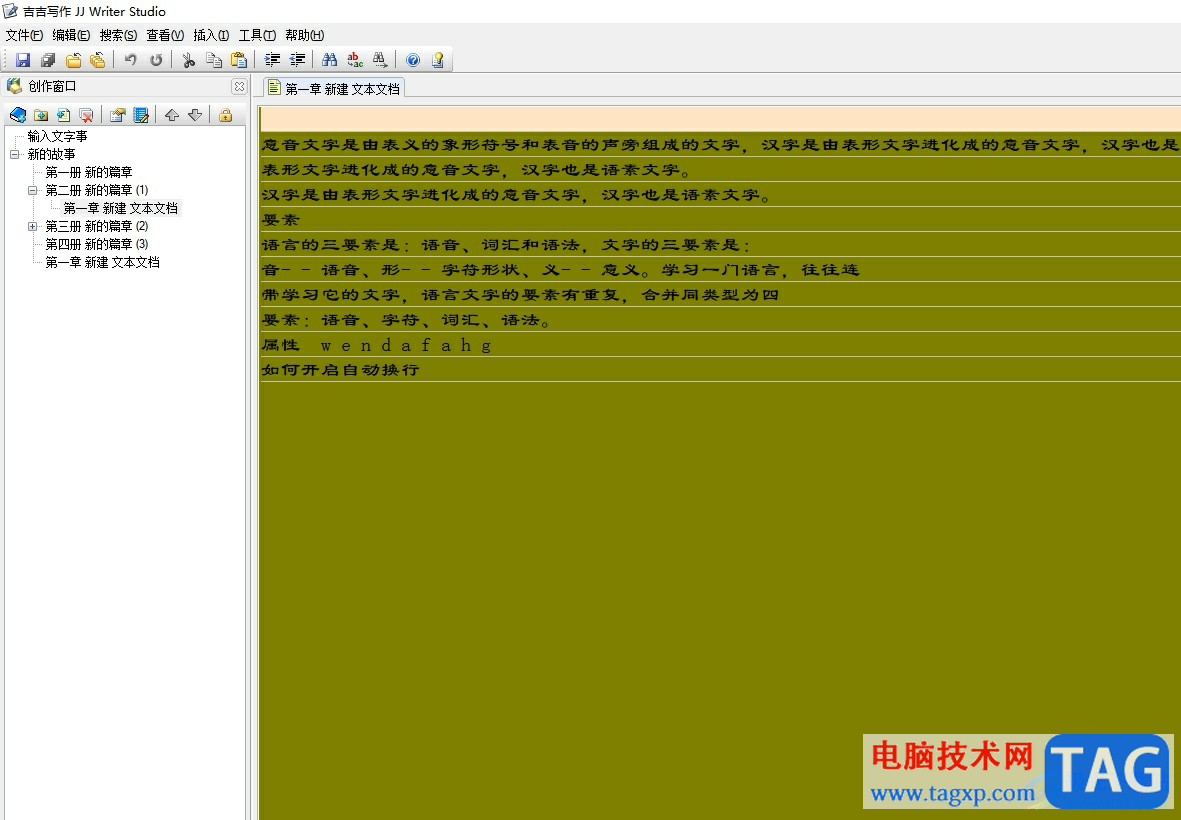Switch to the 第一章 新建 文本文档 tab
This screenshot has height=820, width=1181.
pyautogui.click(x=334, y=88)
